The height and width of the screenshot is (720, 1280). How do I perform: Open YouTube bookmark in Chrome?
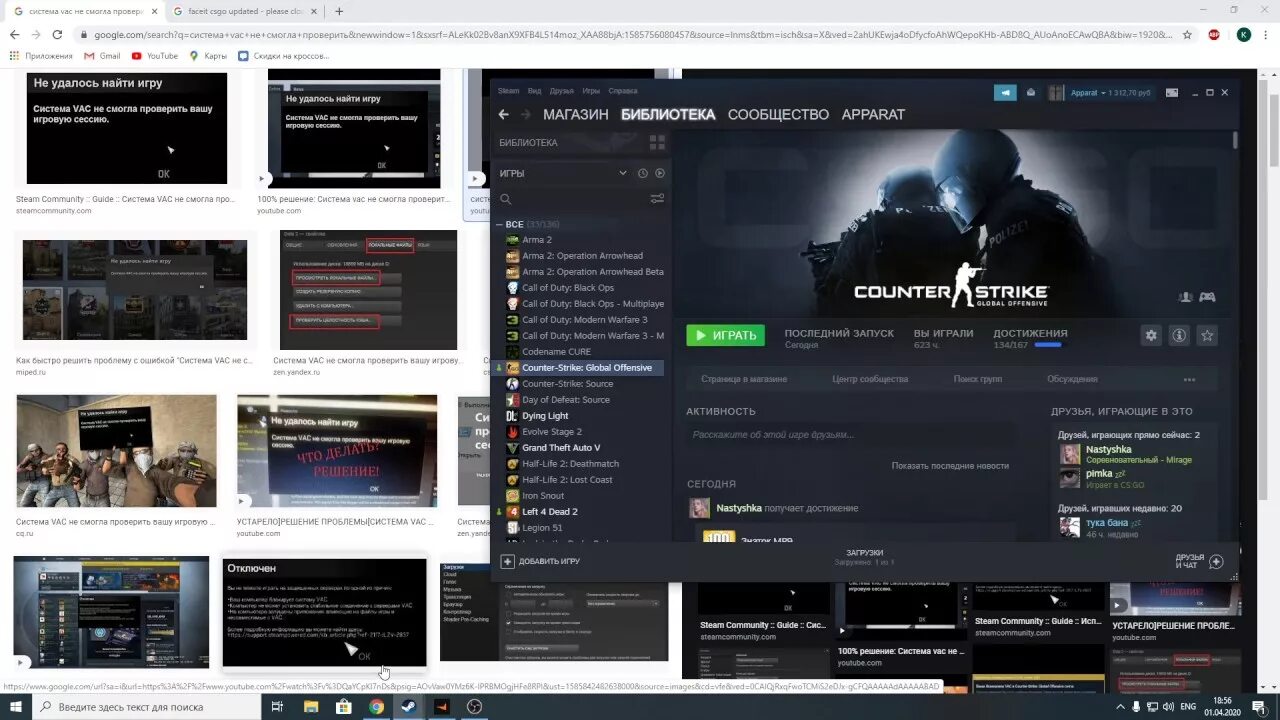point(155,56)
